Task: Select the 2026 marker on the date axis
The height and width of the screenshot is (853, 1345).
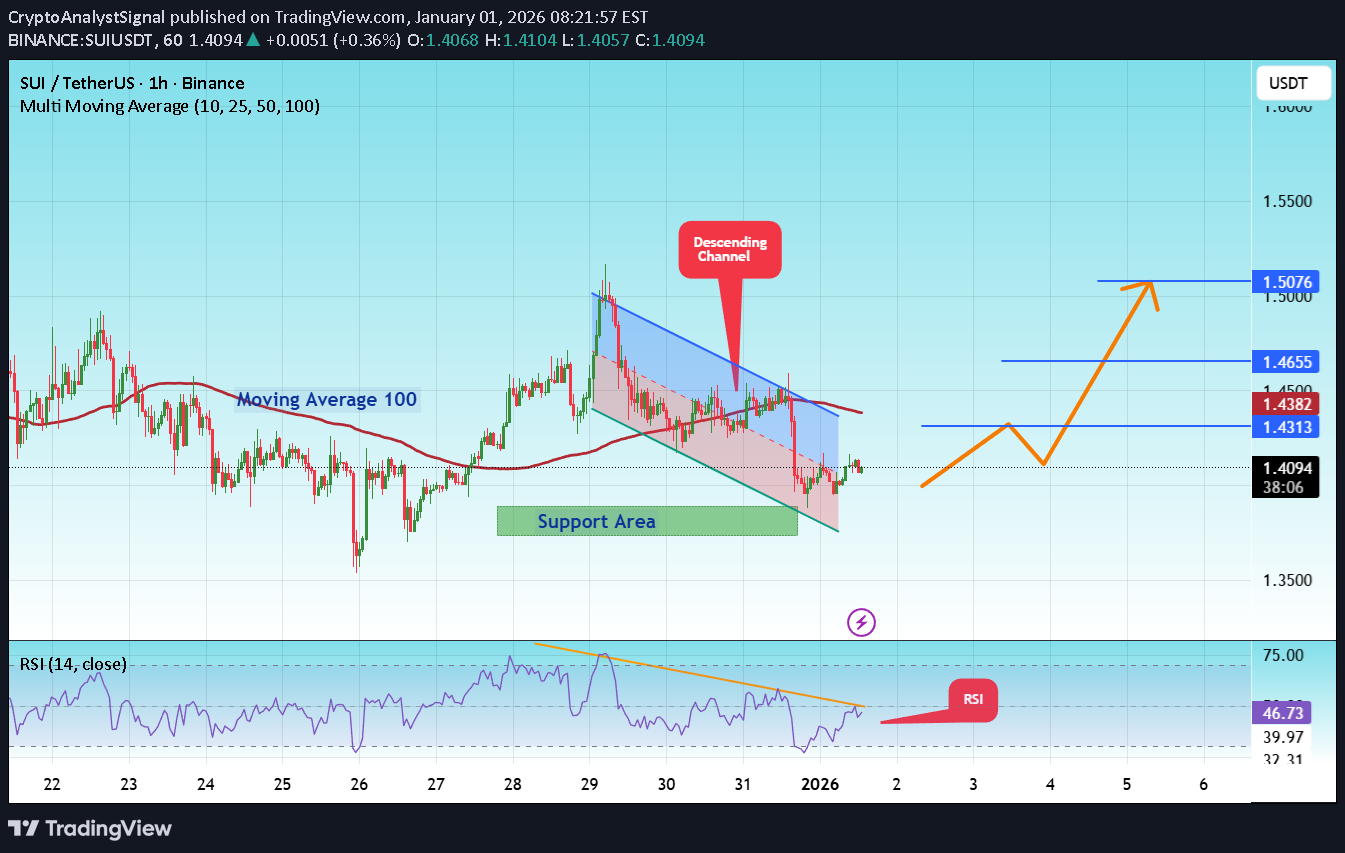Action: tap(820, 784)
